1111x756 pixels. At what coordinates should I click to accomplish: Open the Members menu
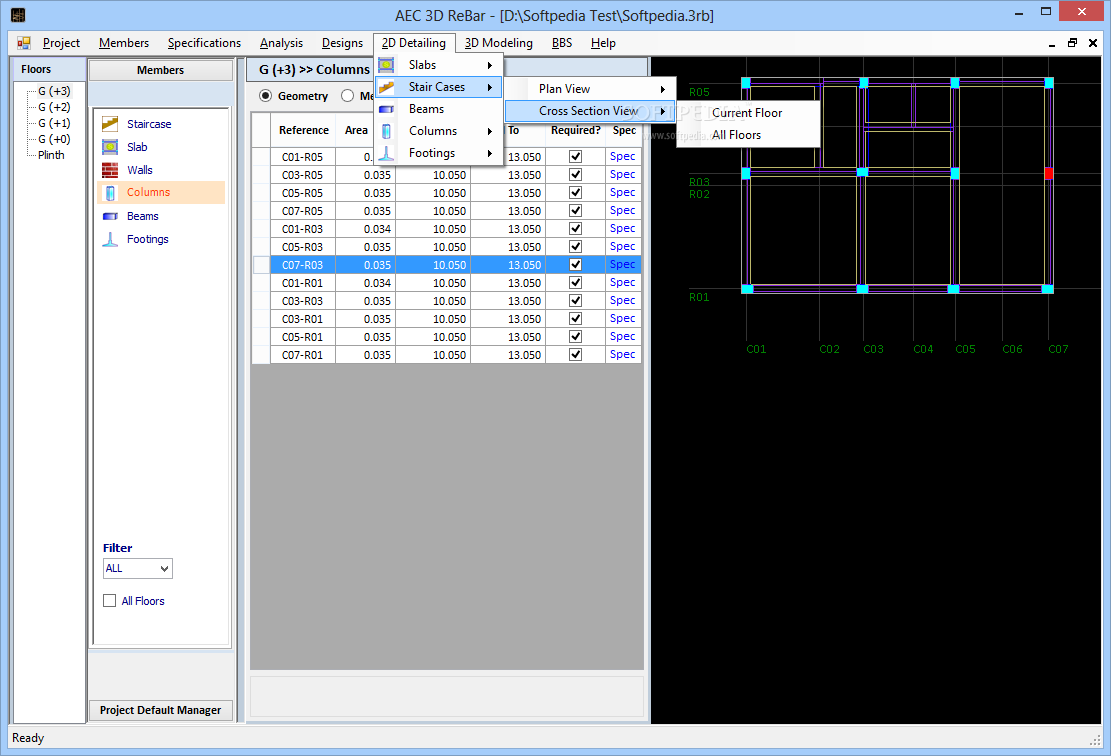click(x=124, y=43)
